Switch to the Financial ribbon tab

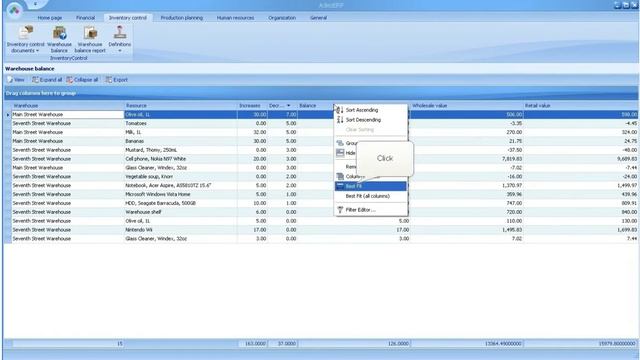pyautogui.click(x=85, y=18)
